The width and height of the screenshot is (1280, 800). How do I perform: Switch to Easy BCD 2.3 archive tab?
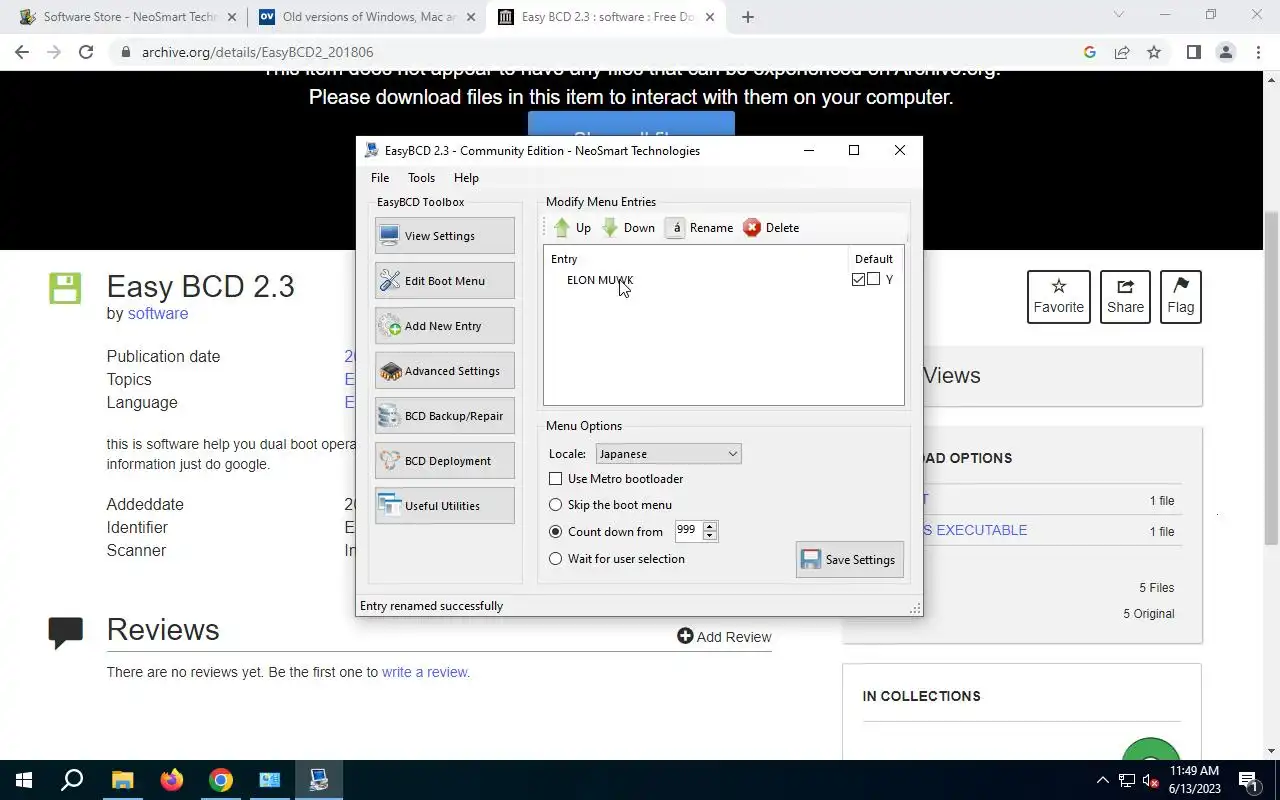pos(606,17)
